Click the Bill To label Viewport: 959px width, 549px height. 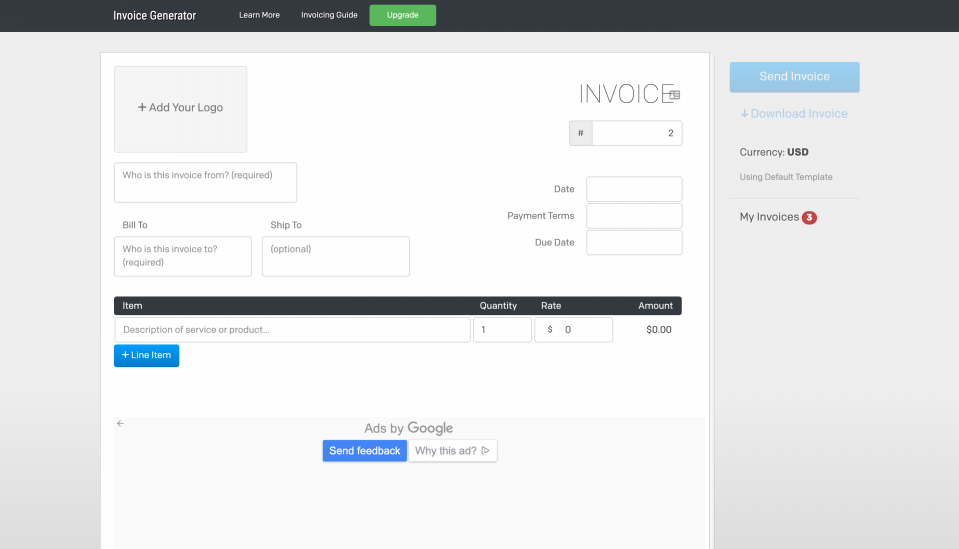click(x=135, y=225)
